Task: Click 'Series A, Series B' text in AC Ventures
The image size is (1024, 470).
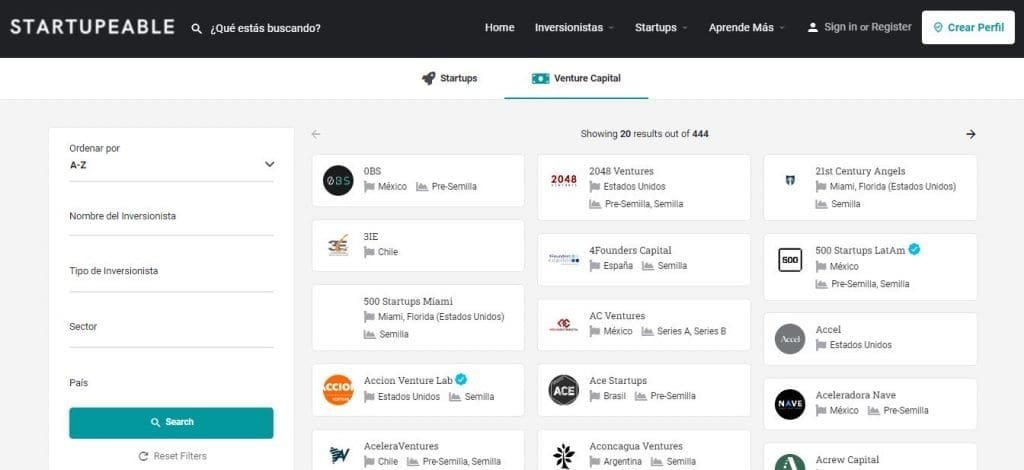Action: tap(692, 331)
